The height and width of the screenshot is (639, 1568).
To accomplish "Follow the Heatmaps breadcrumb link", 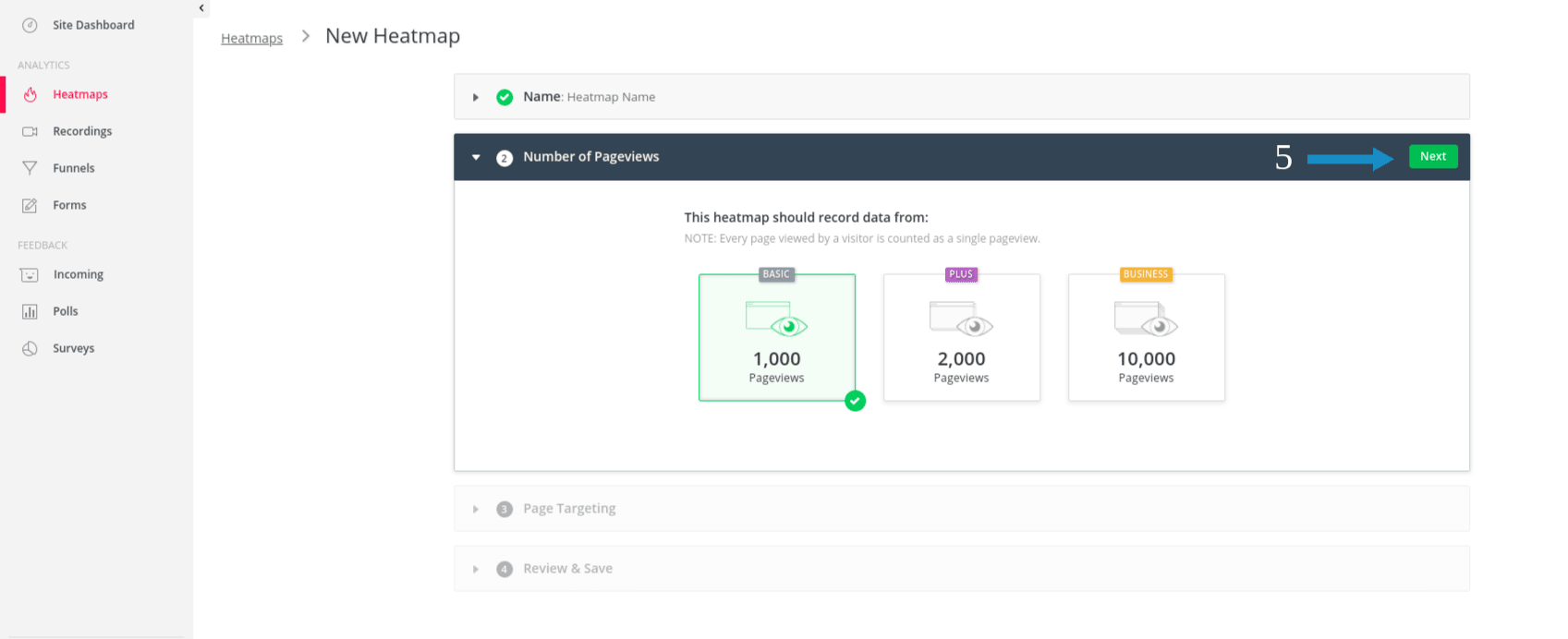I will (251, 38).
